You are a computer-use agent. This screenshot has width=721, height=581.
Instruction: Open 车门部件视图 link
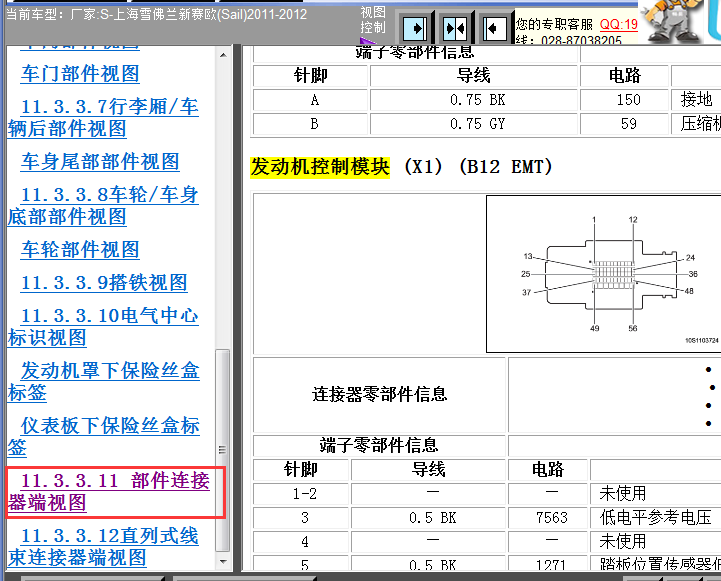(80, 74)
